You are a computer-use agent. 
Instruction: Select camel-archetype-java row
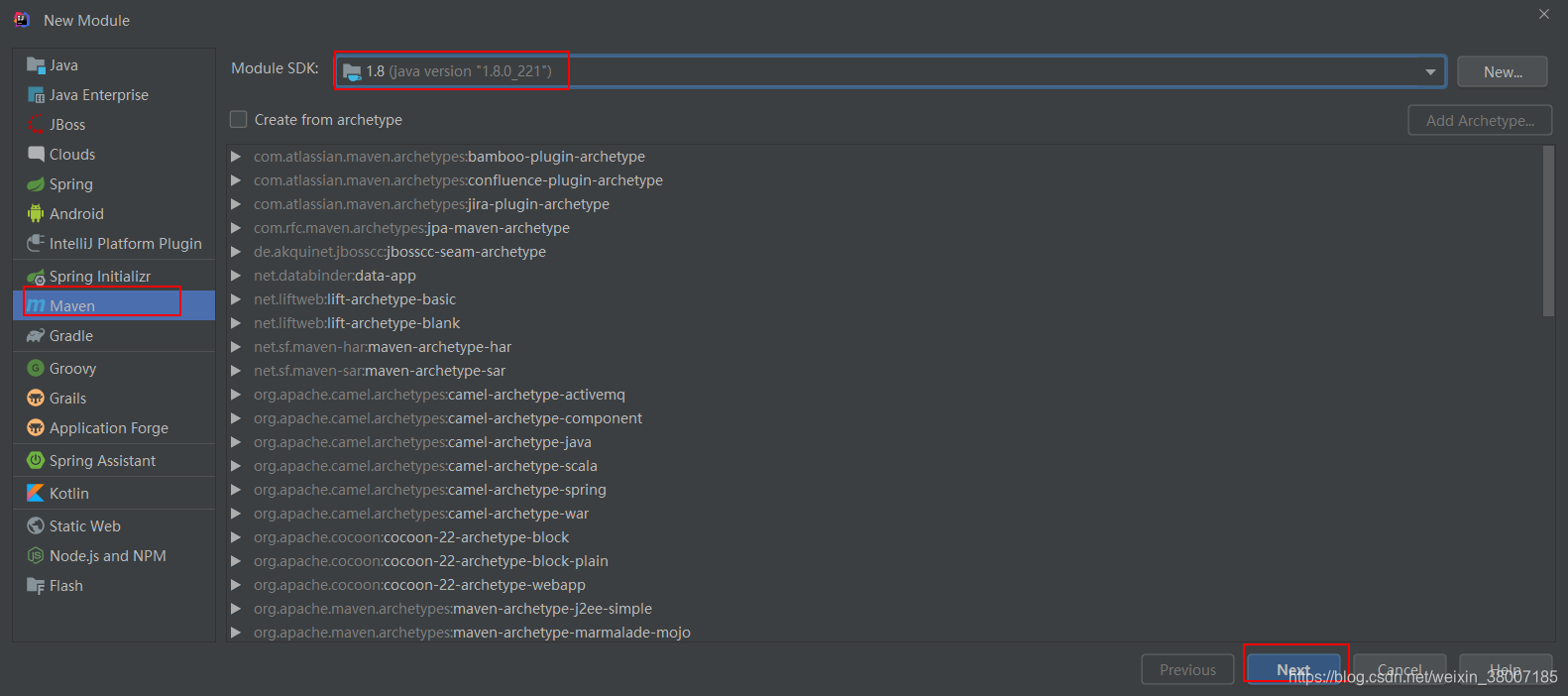[884, 442]
